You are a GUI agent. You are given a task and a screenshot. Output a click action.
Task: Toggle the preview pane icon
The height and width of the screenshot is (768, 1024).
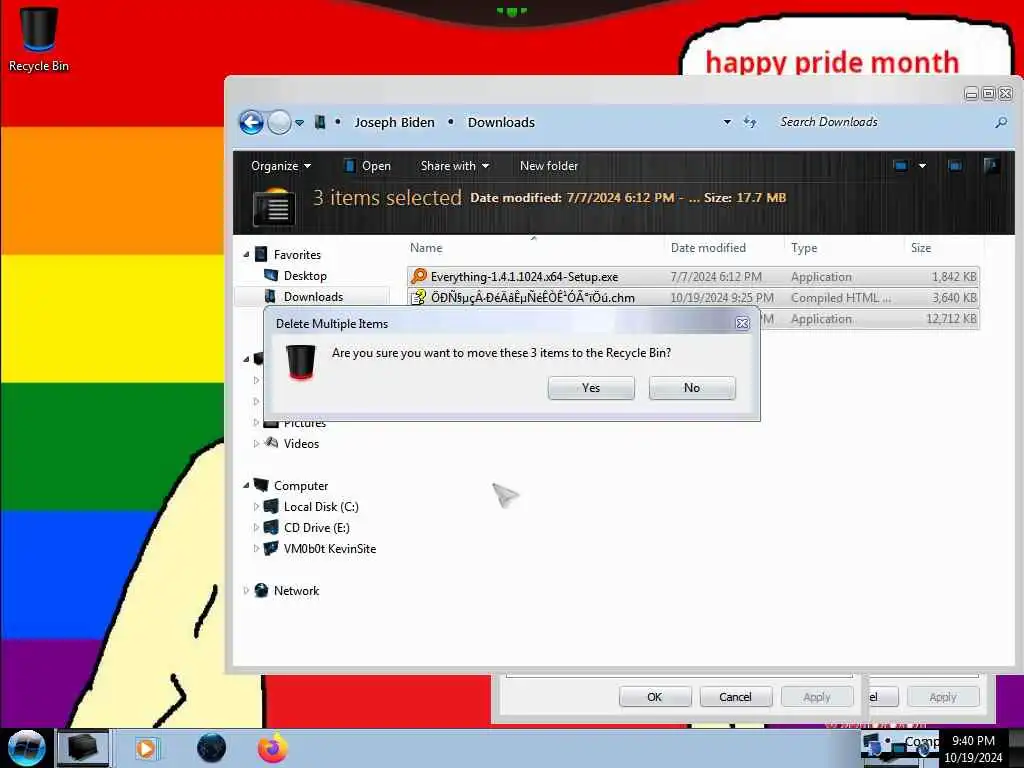(x=955, y=166)
